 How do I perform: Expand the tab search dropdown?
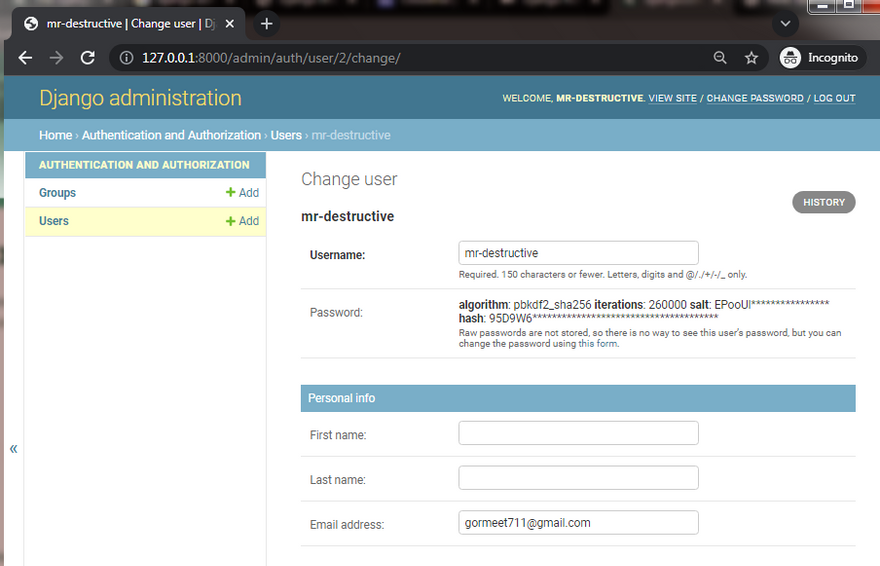click(x=785, y=23)
